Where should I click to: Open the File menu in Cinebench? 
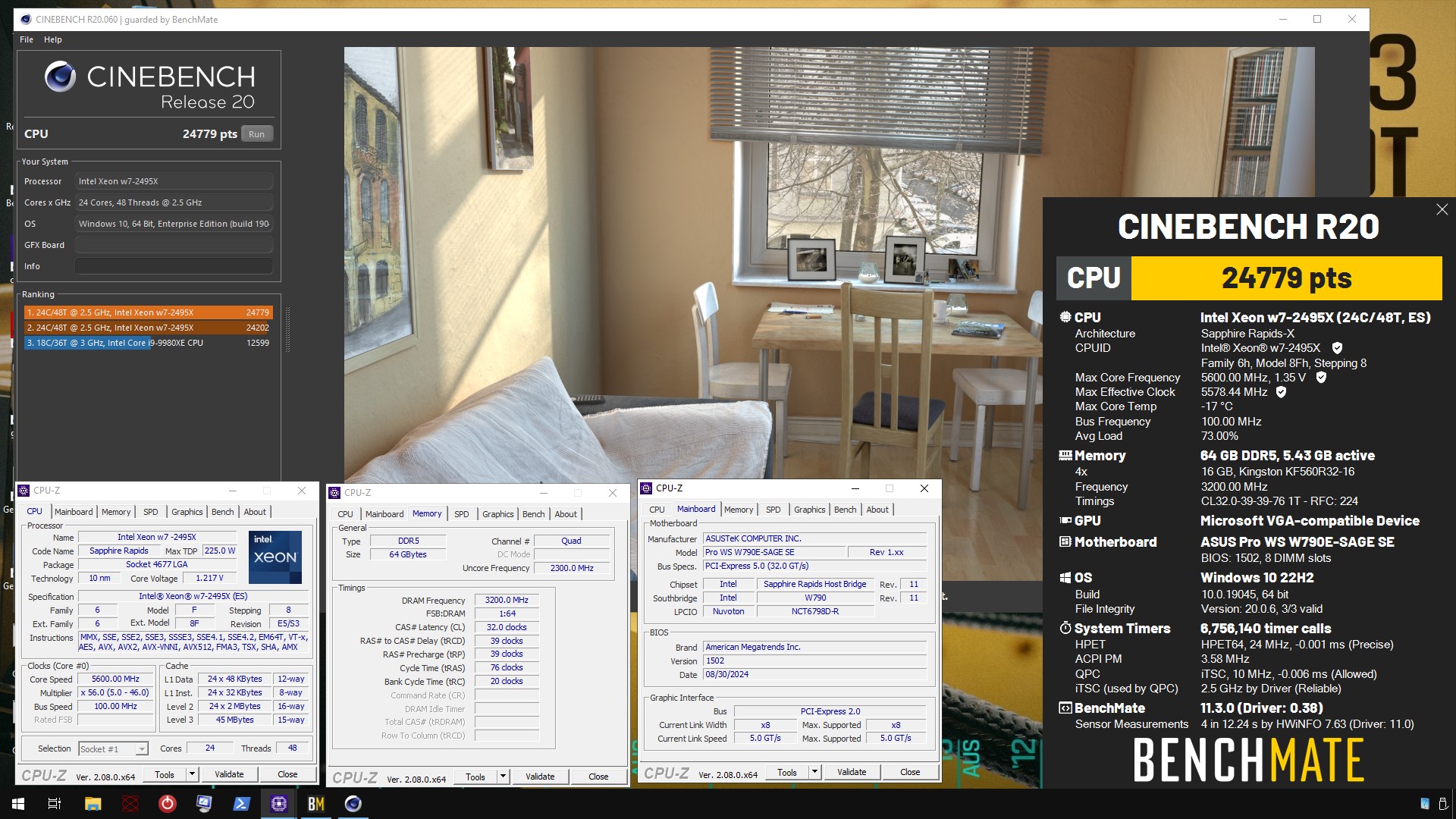[27, 39]
